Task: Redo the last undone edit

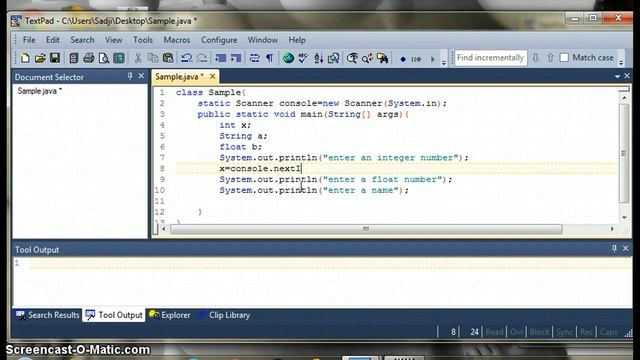Action: pyautogui.click(x=202, y=58)
